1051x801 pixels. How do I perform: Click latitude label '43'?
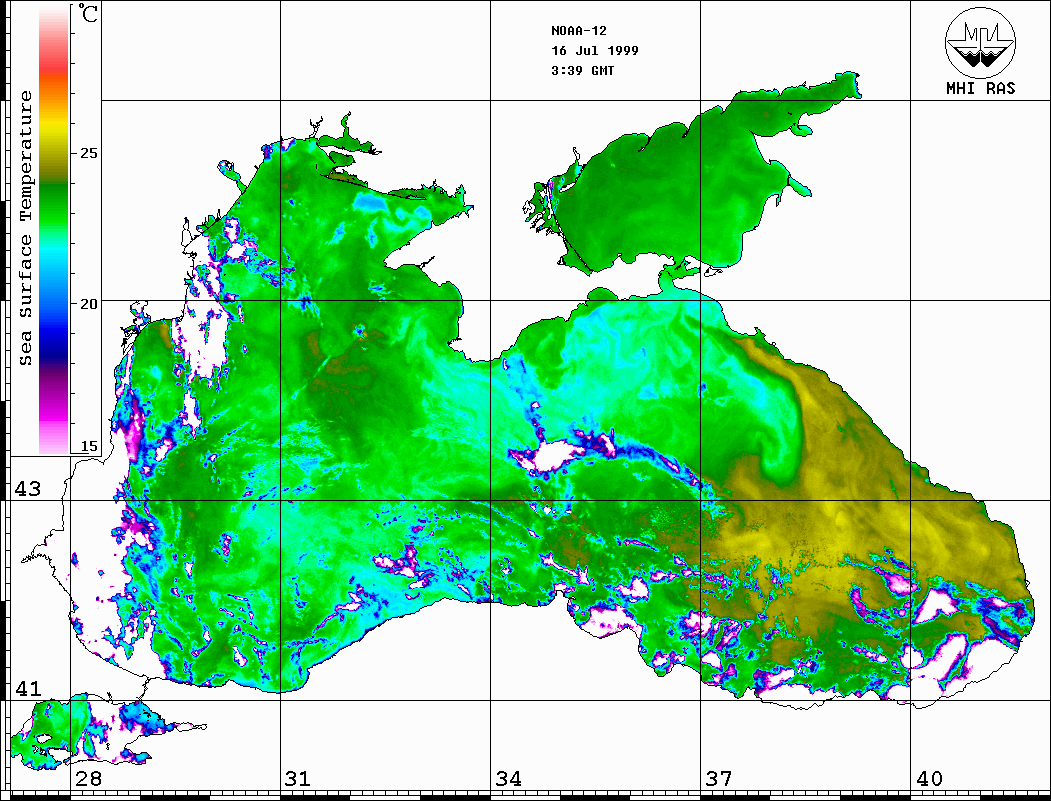pos(27,489)
